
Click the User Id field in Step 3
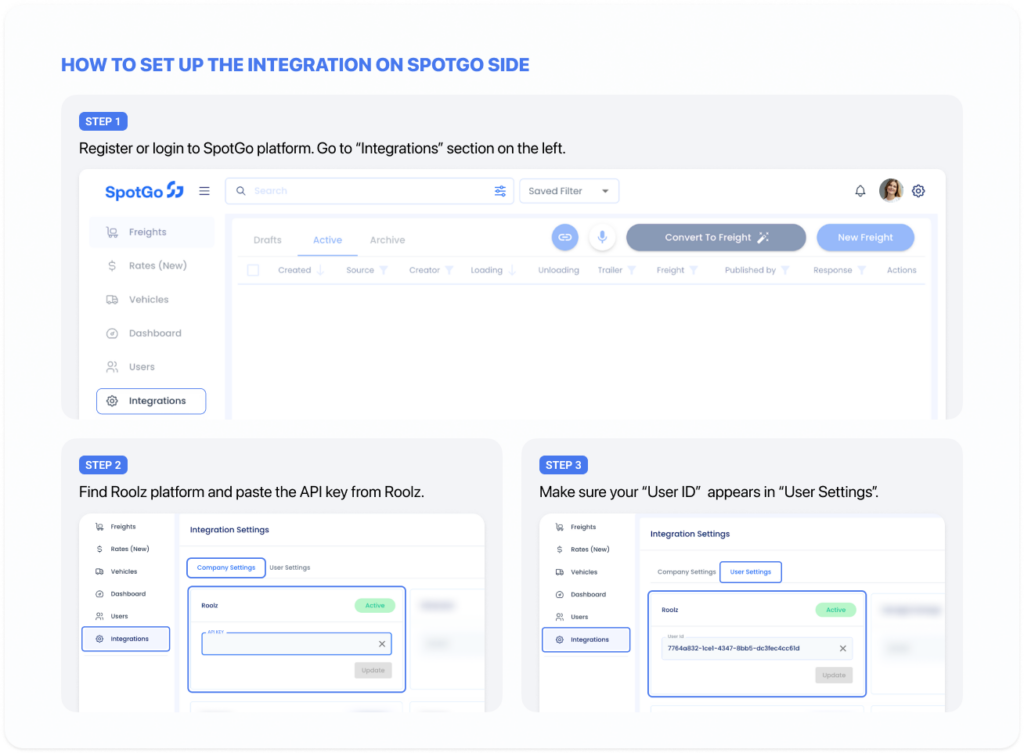[x=757, y=649]
